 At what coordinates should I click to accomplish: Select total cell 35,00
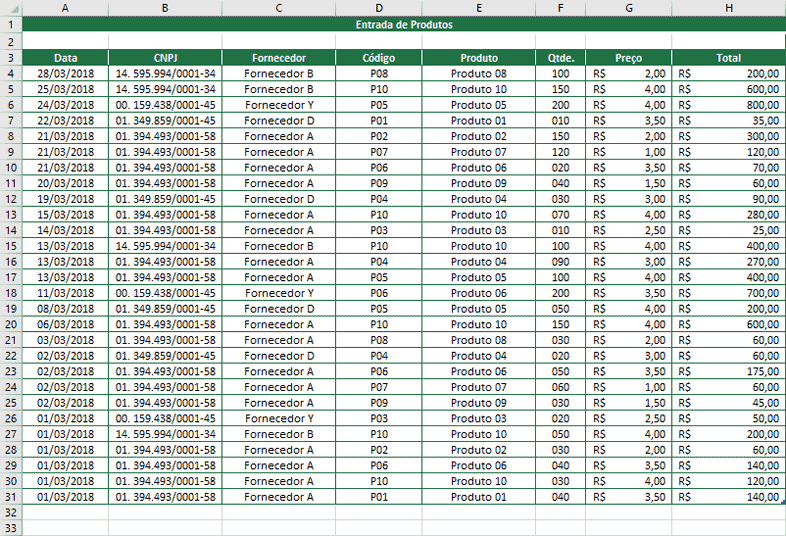729,120
